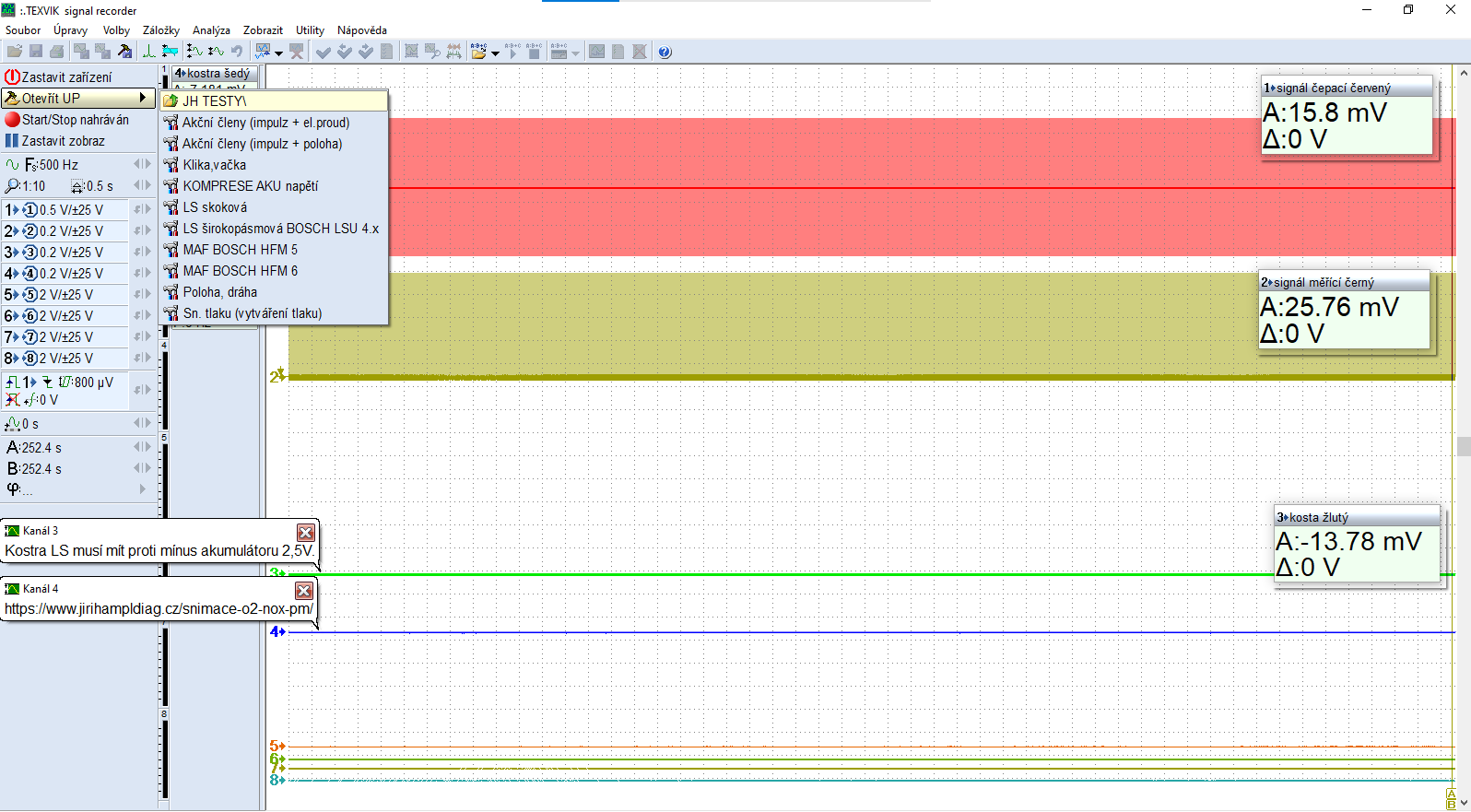
Task: Click the Zastavit zobraz pause icon
Action: [x=12, y=141]
